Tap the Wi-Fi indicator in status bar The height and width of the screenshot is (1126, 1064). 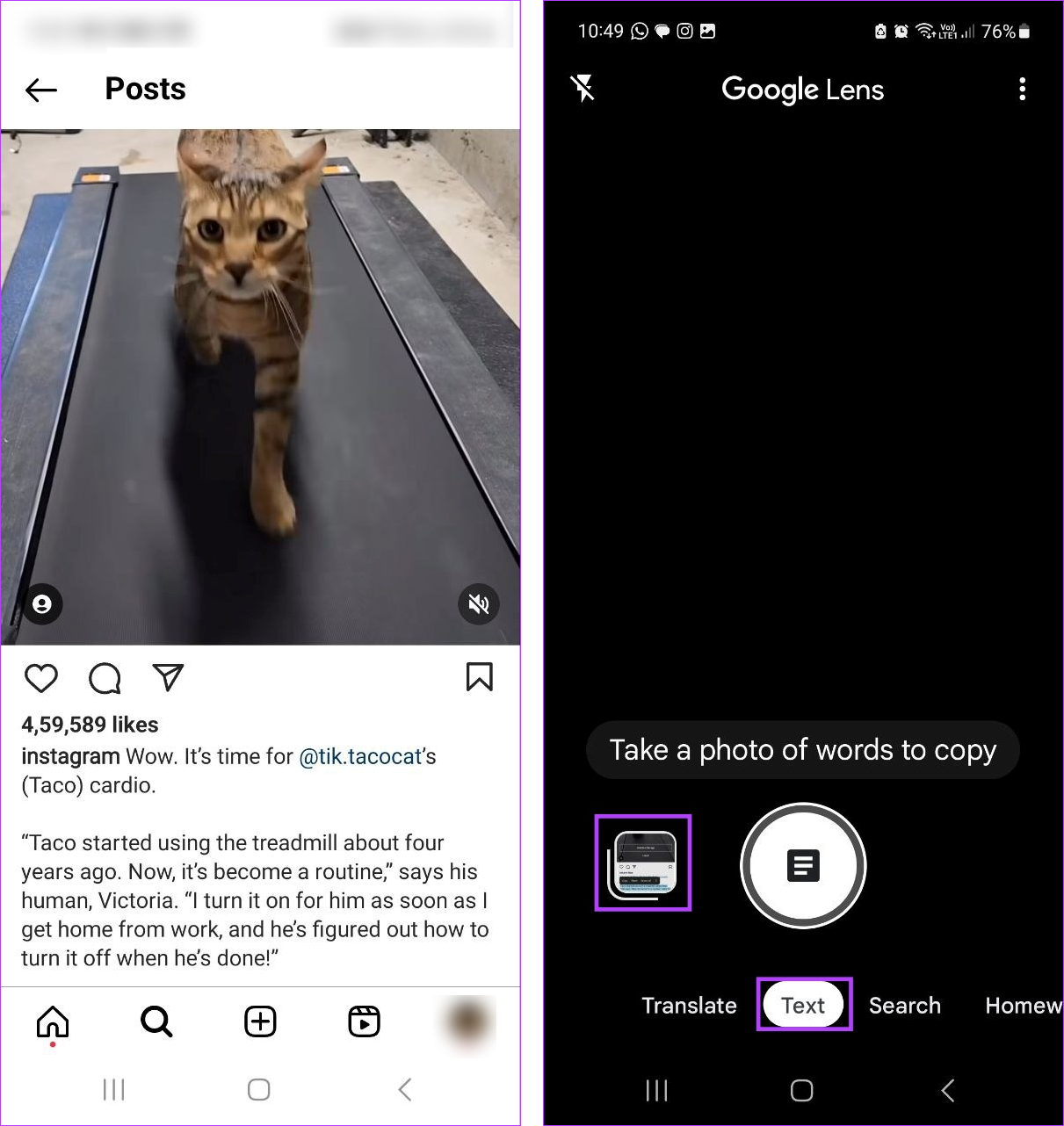click(x=925, y=31)
